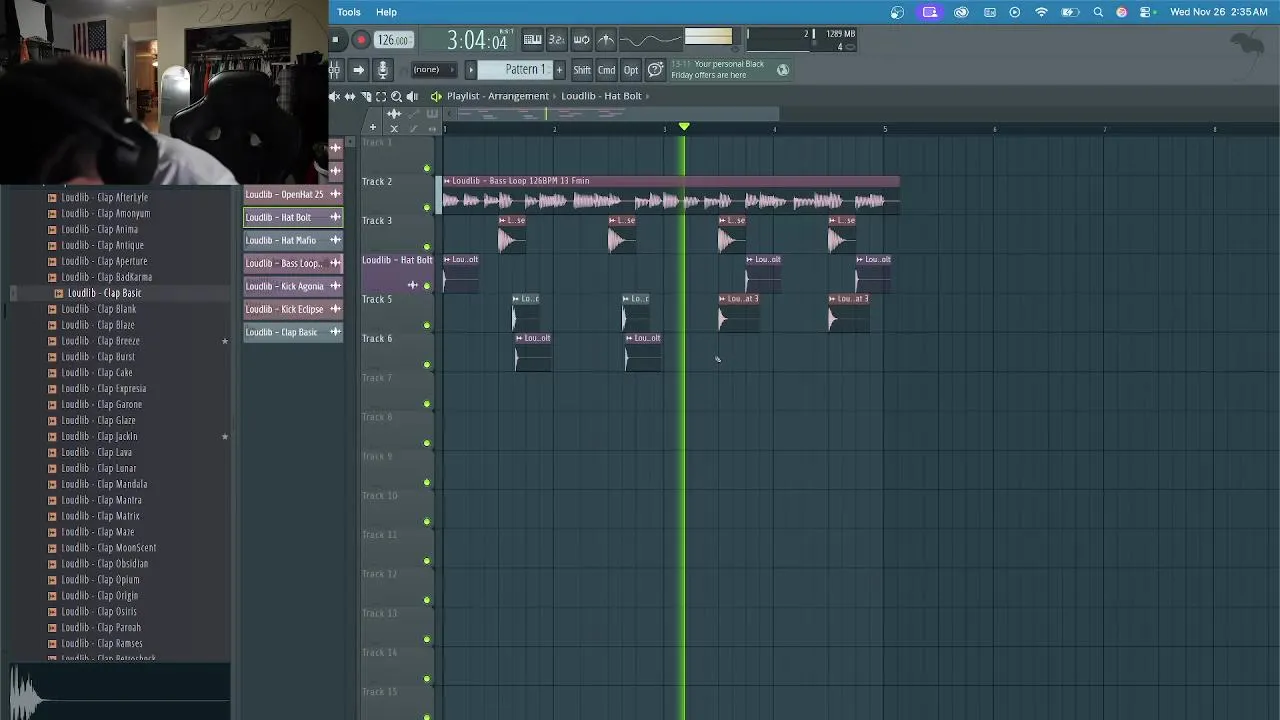Open the online news globe icon
Viewport: 1280px width, 720px height.
tap(783, 70)
